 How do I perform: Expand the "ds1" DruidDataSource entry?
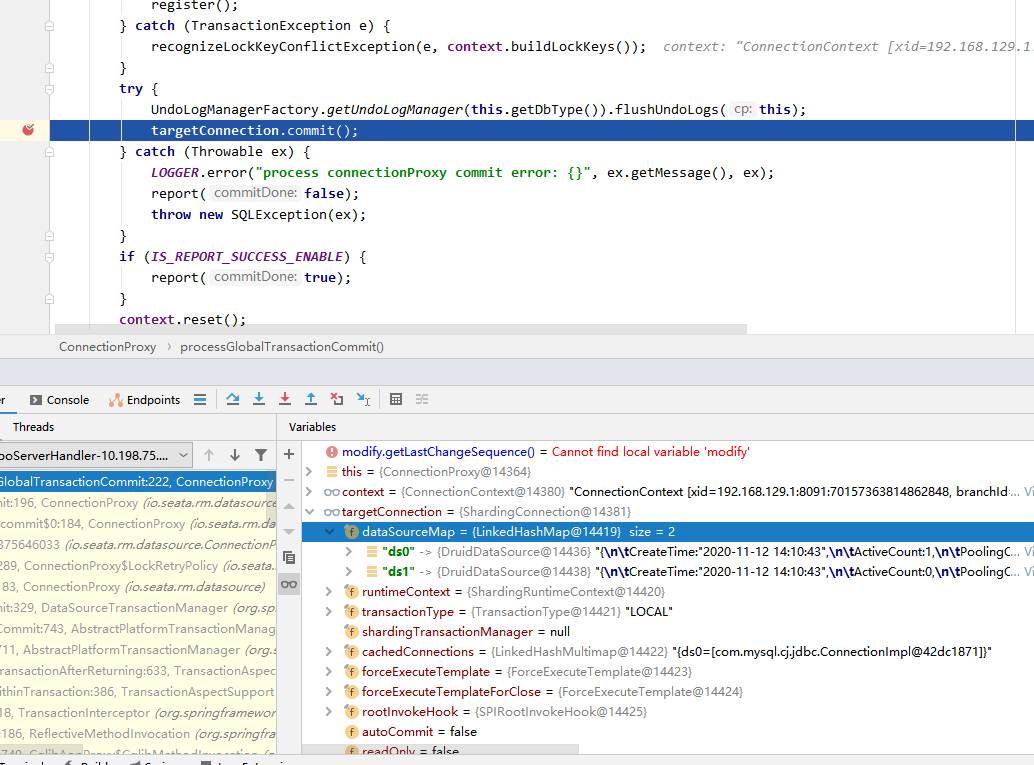349,572
